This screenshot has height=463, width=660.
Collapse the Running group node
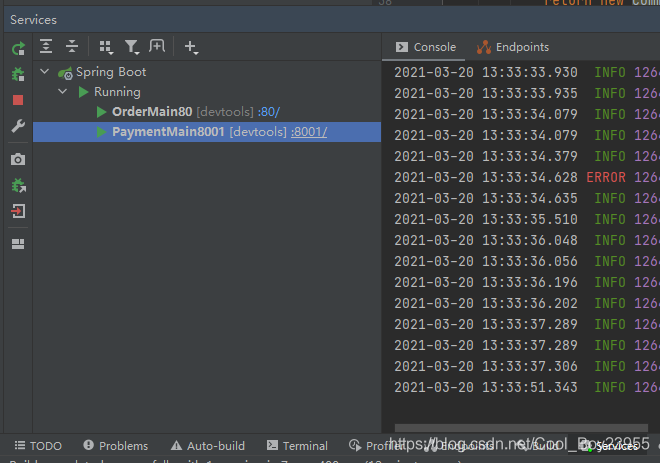pos(62,91)
